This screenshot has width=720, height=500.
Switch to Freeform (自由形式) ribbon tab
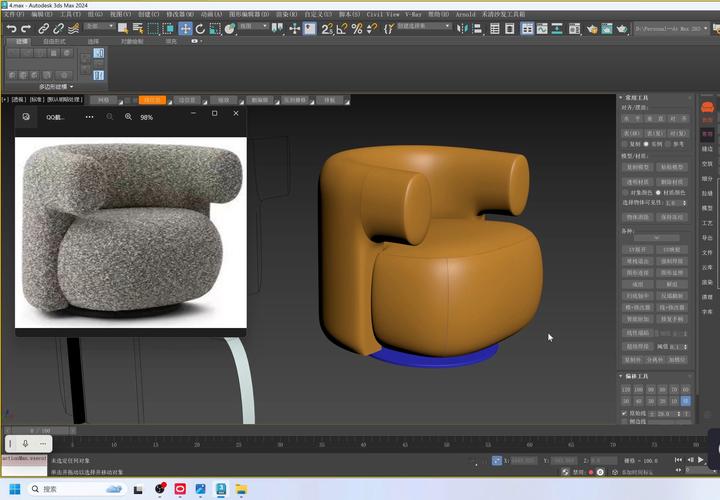(55, 41)
